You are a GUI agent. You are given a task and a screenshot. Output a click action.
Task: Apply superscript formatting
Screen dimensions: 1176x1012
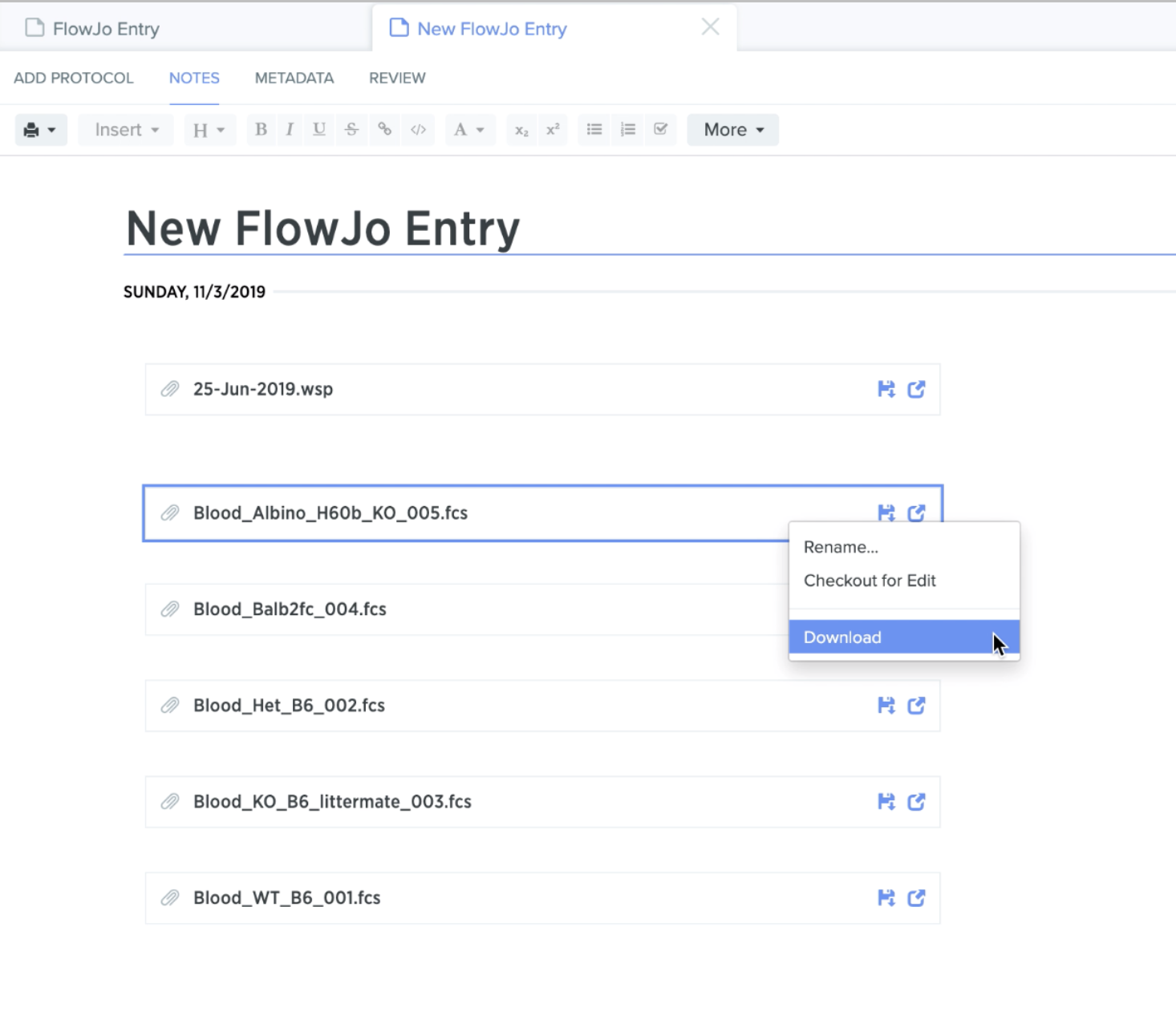[553, 130]
